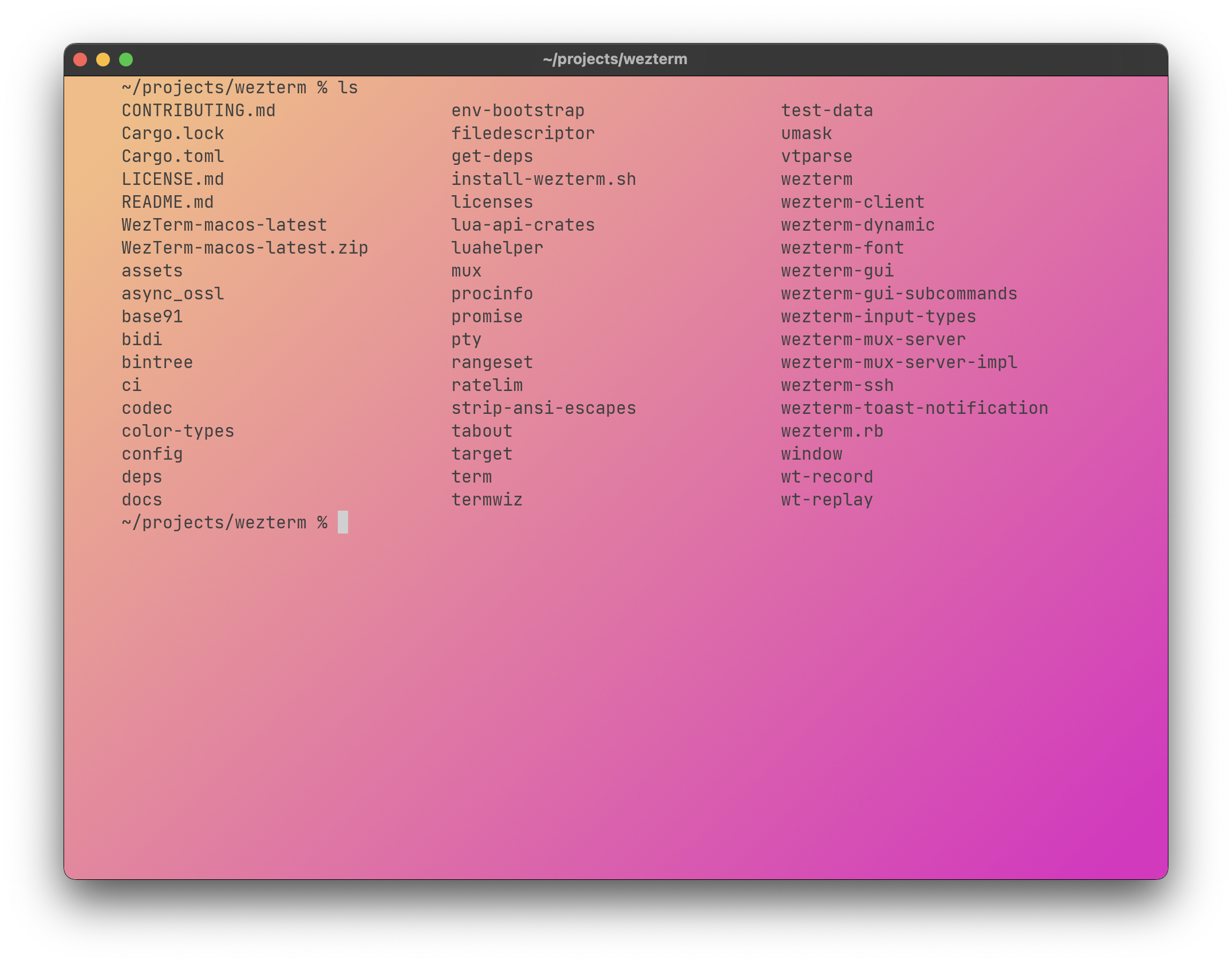Click the wezterm-ssh entry
1232x964 pixels.
coord(838,385)
